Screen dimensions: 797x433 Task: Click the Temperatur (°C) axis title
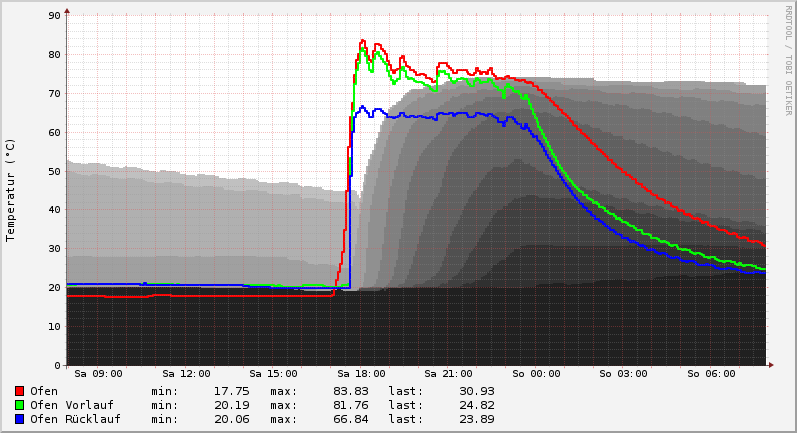click(11, 190)
